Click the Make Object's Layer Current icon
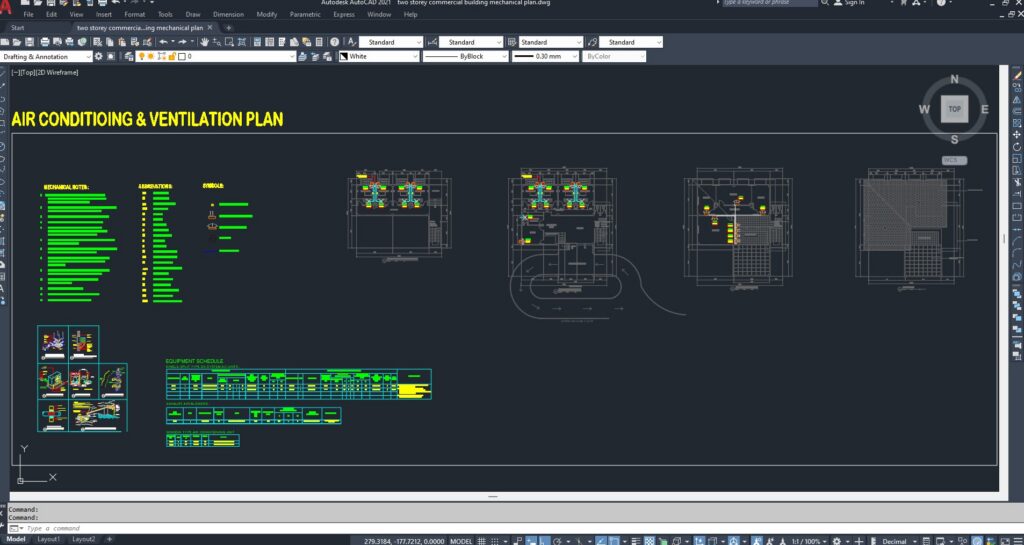This screenshot has width=1024, height=545. (303, 56)
